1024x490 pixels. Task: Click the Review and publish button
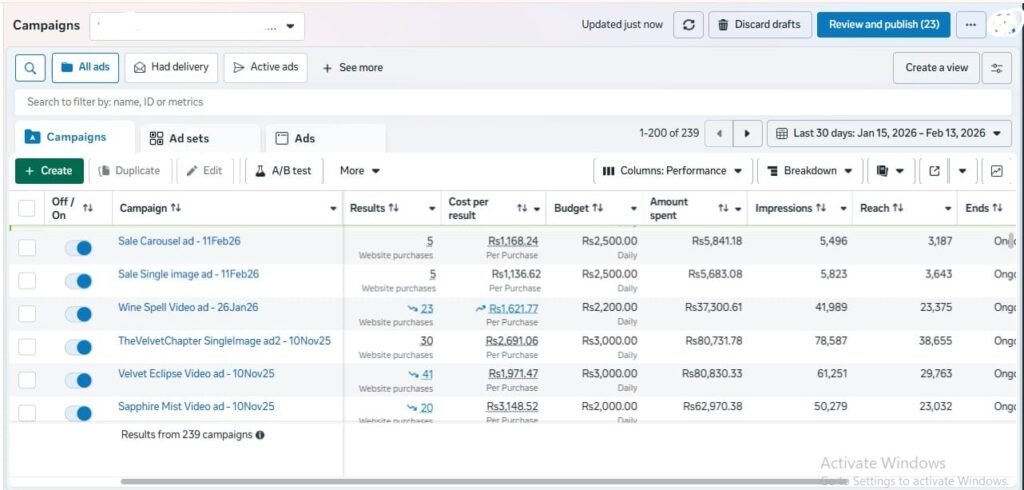tap(883, 25)
